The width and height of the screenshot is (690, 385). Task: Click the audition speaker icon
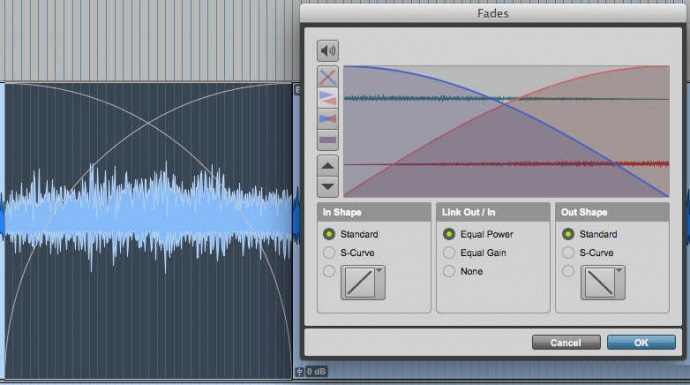[327, 51]
